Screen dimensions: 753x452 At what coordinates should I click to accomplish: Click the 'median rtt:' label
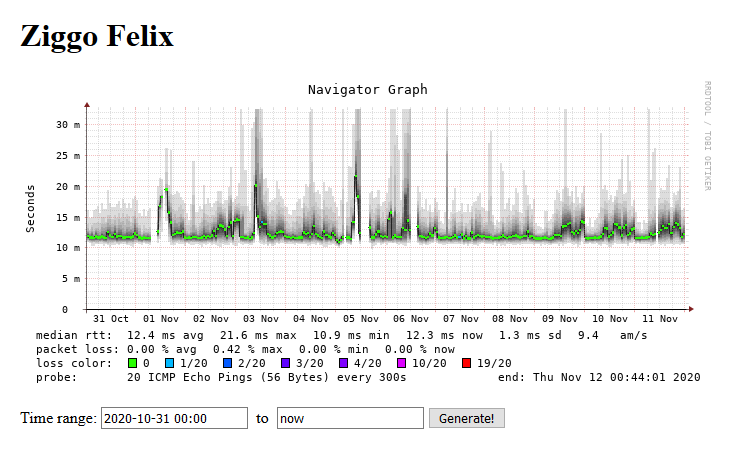[74, 335]
